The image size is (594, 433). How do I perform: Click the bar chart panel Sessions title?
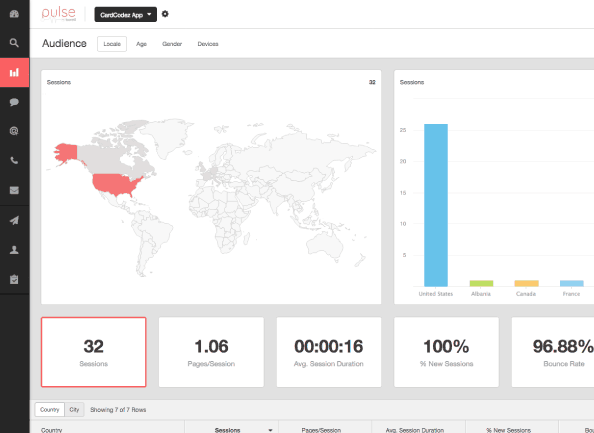(x=412, y=82)
